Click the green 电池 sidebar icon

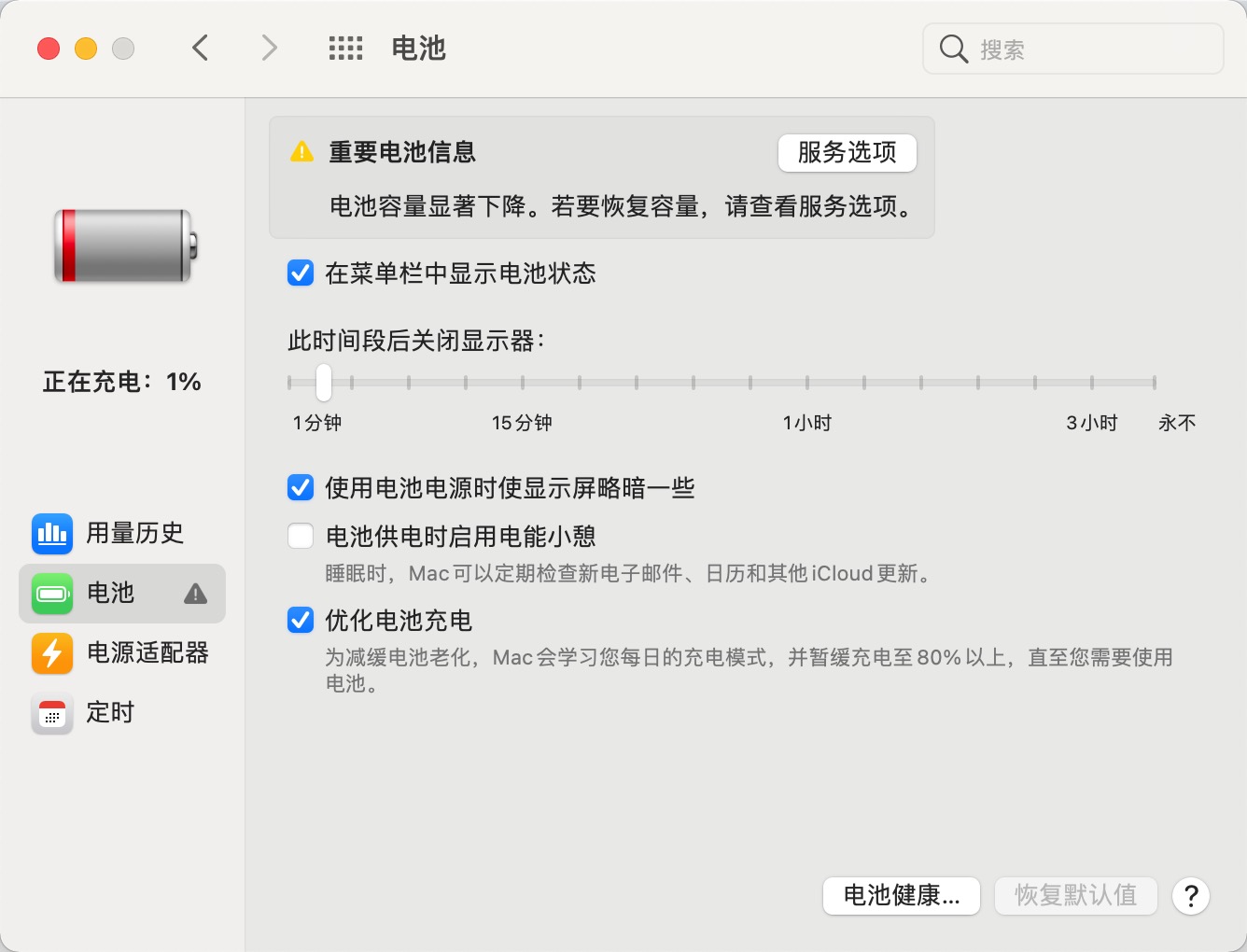(x=52, y=594)
